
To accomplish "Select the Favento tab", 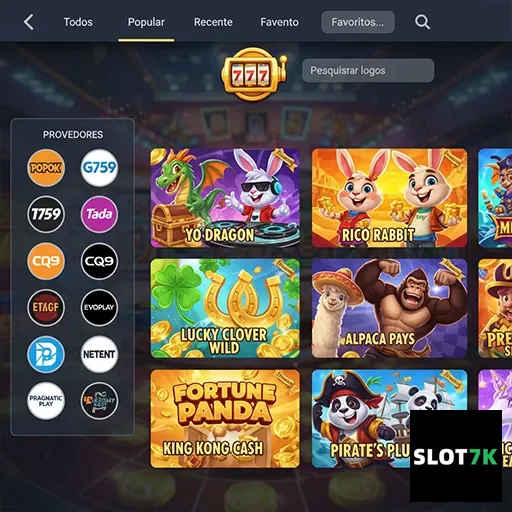I will coord(279,22).
